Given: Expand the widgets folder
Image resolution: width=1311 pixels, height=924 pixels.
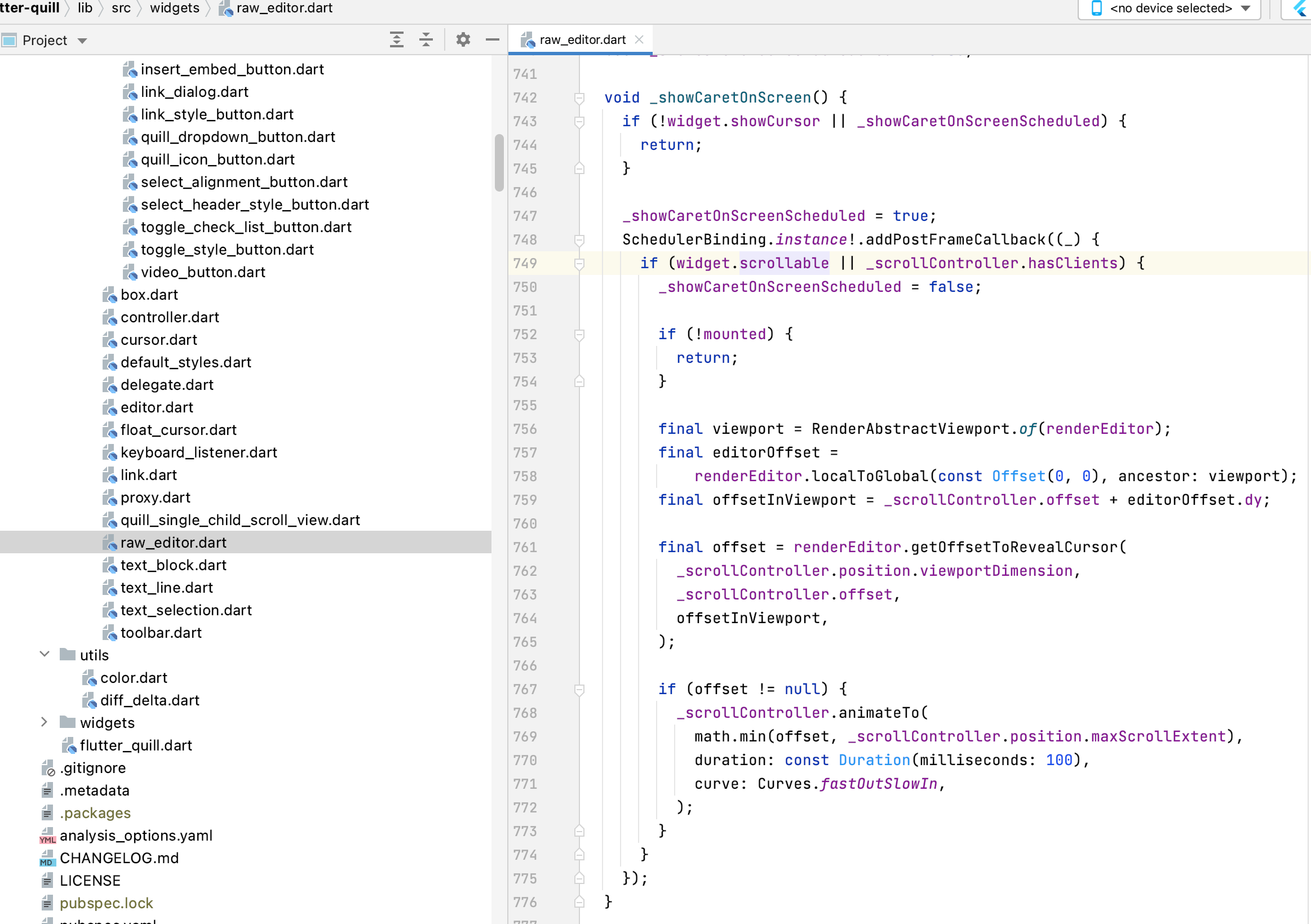Looking at the screenshot, I should click(x=44, y=722).
